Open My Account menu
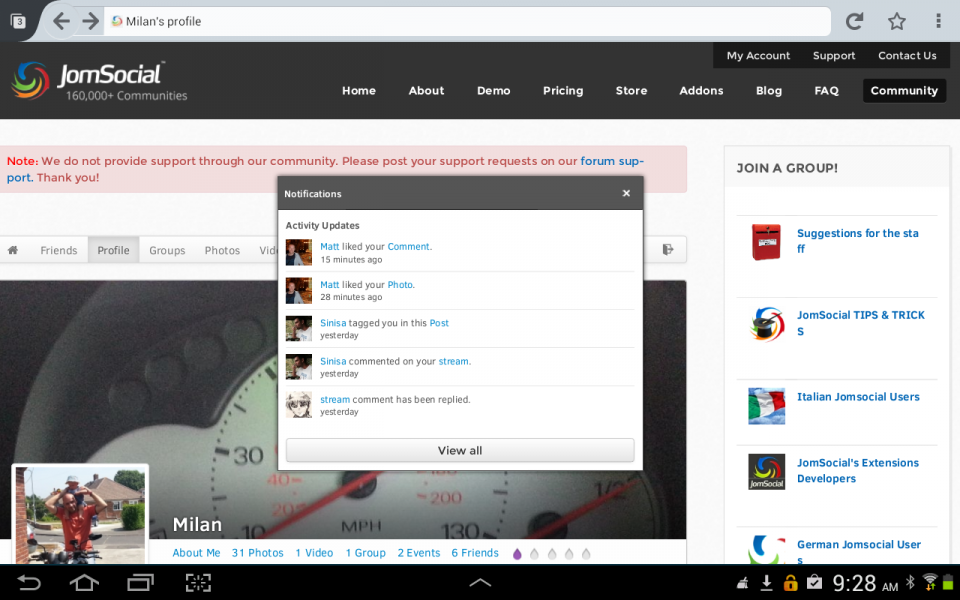960x600 pixels. 758,56
